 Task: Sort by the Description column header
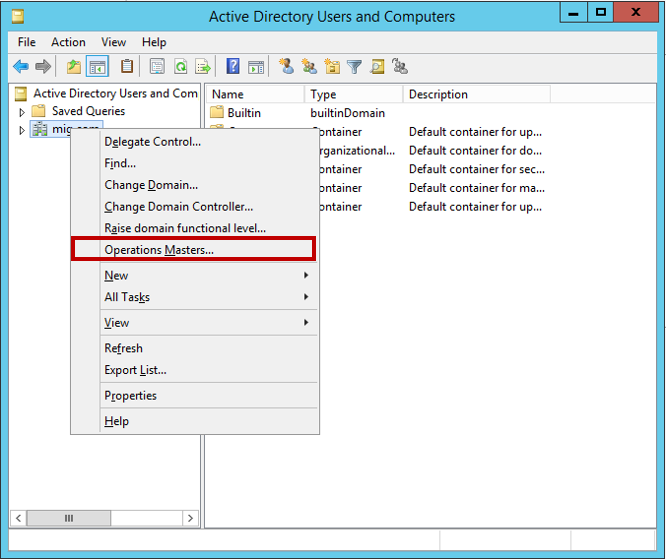tap(477, 94)
